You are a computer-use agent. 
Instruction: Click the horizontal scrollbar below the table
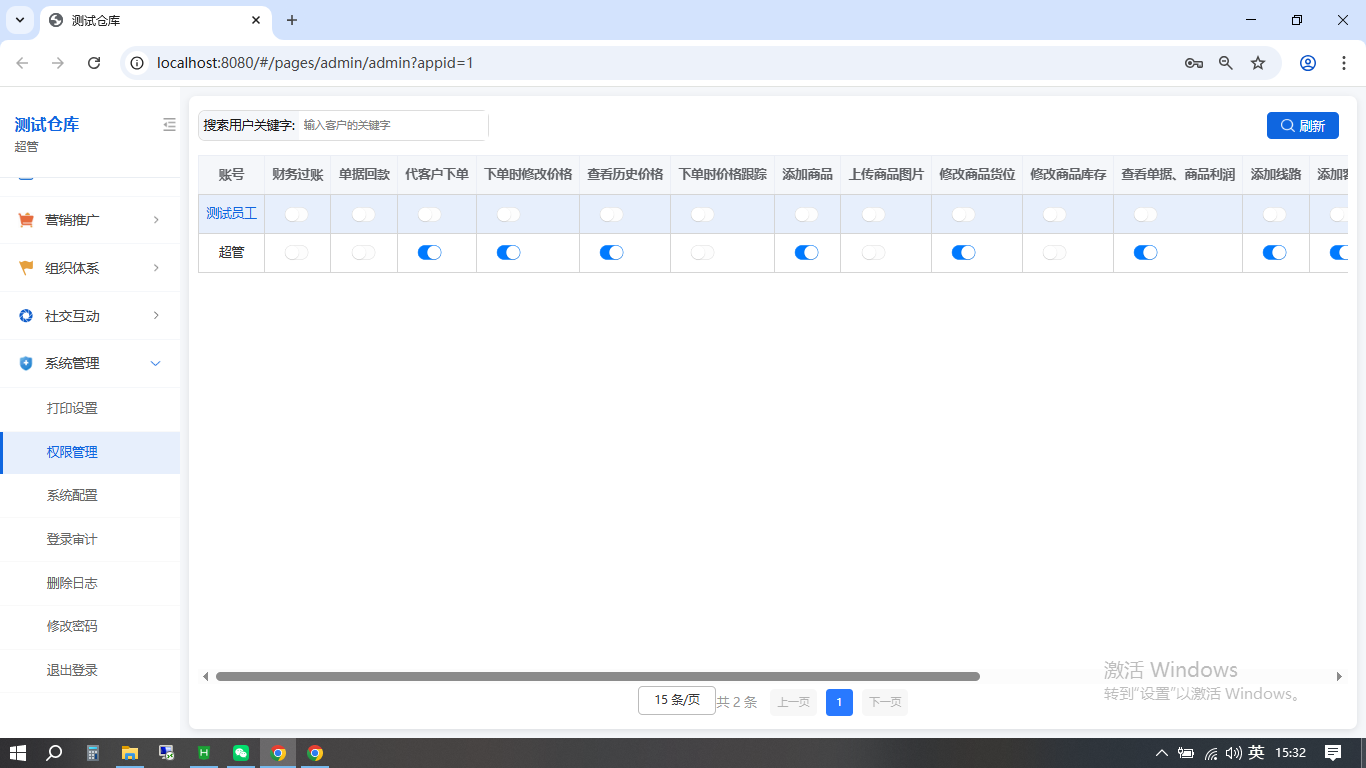(x=600, y=676)
